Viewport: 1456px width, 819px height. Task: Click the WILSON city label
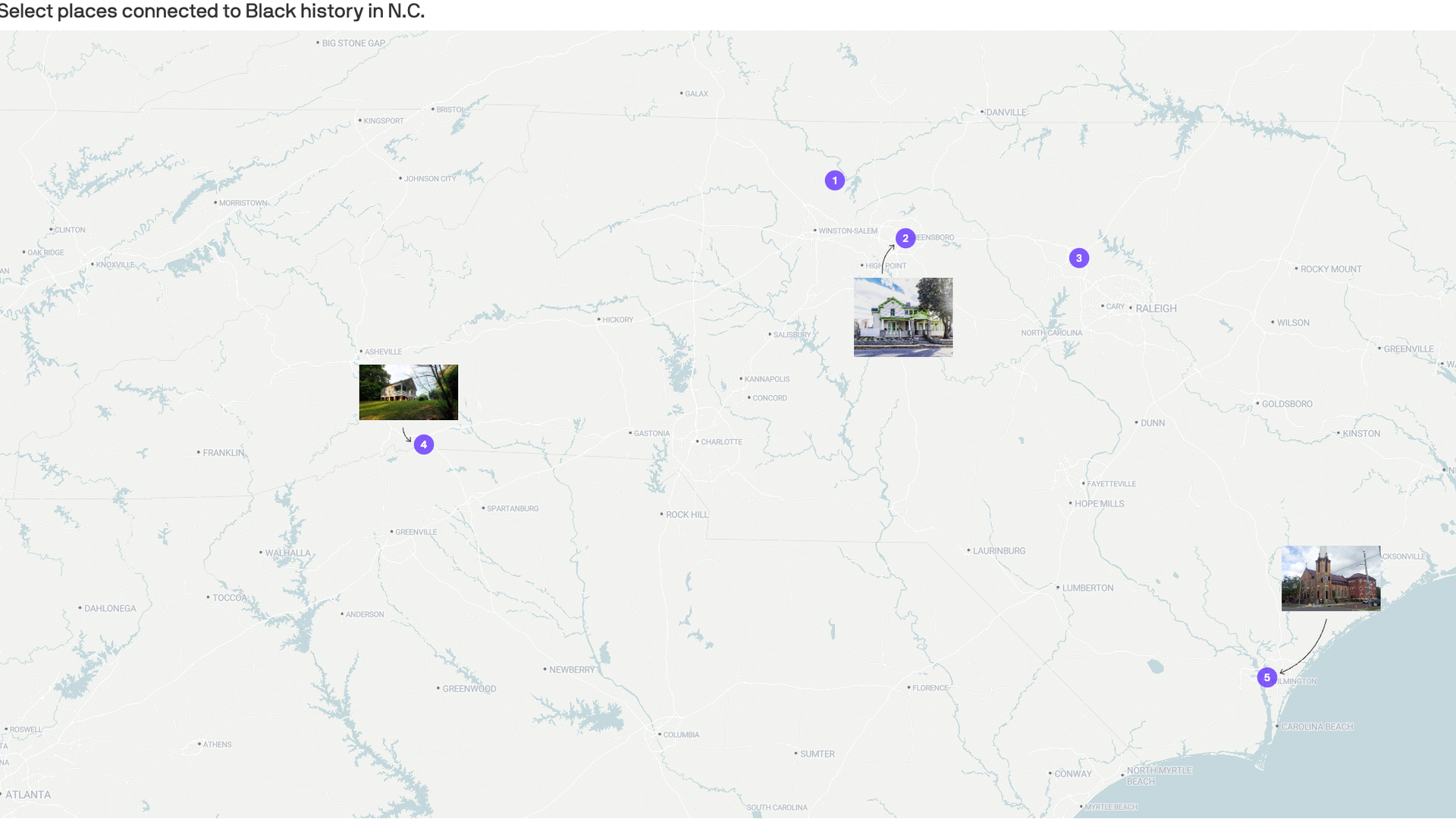(x=1293, y=323)
